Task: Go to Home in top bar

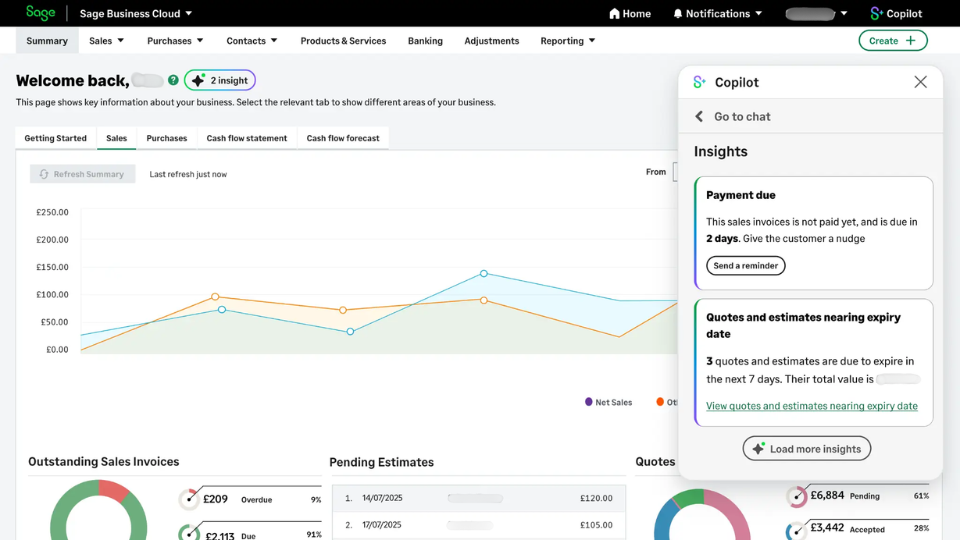Action: (630, 13)
